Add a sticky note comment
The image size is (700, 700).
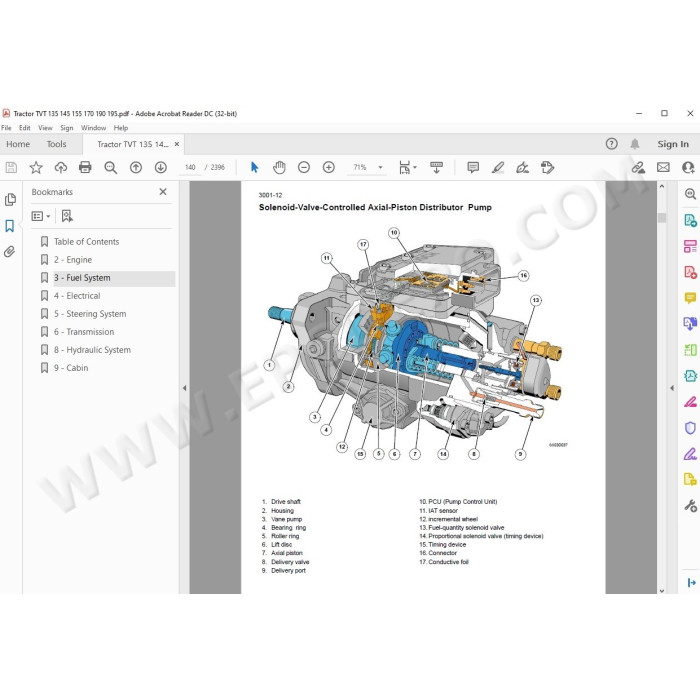point(473,167)
